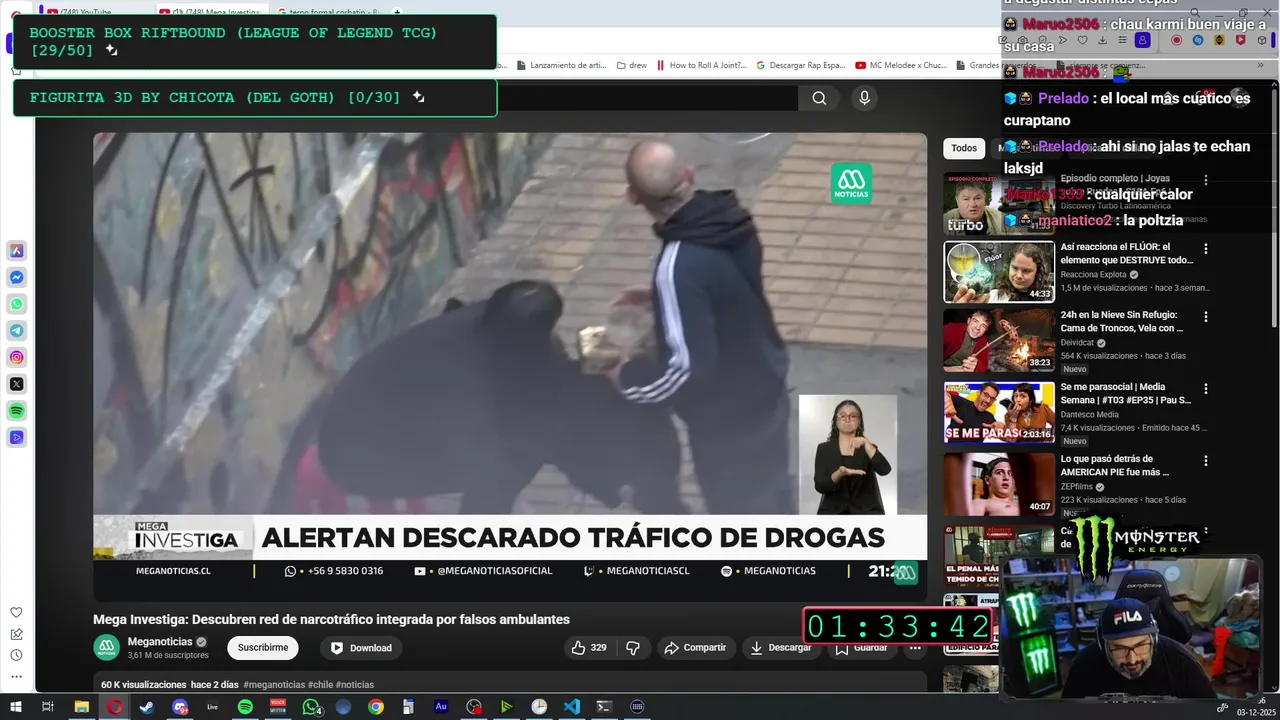Open Telegram in the Opera sidebar
This screenshot has width=1280, height=720.
[17, 330]
